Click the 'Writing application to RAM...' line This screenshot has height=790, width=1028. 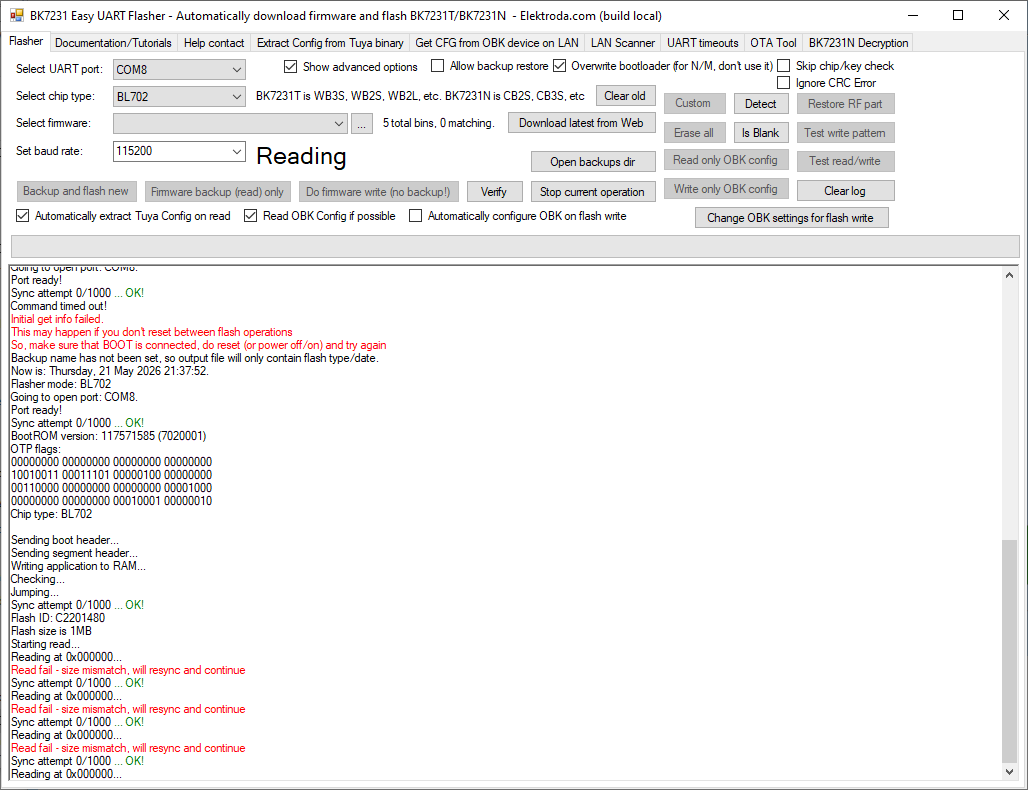(x=79, y=566)
